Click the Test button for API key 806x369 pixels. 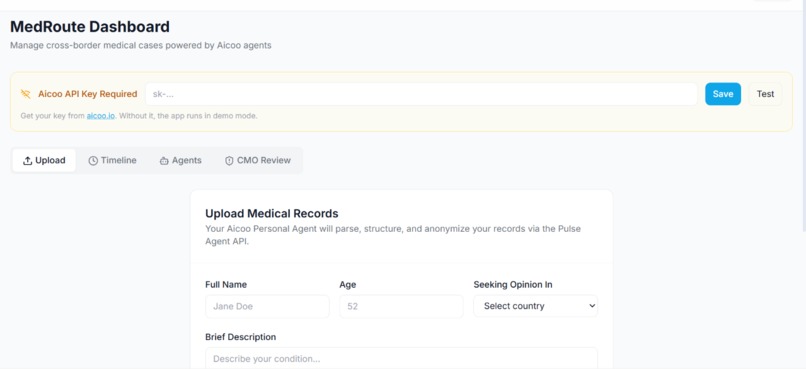[765, 94]
